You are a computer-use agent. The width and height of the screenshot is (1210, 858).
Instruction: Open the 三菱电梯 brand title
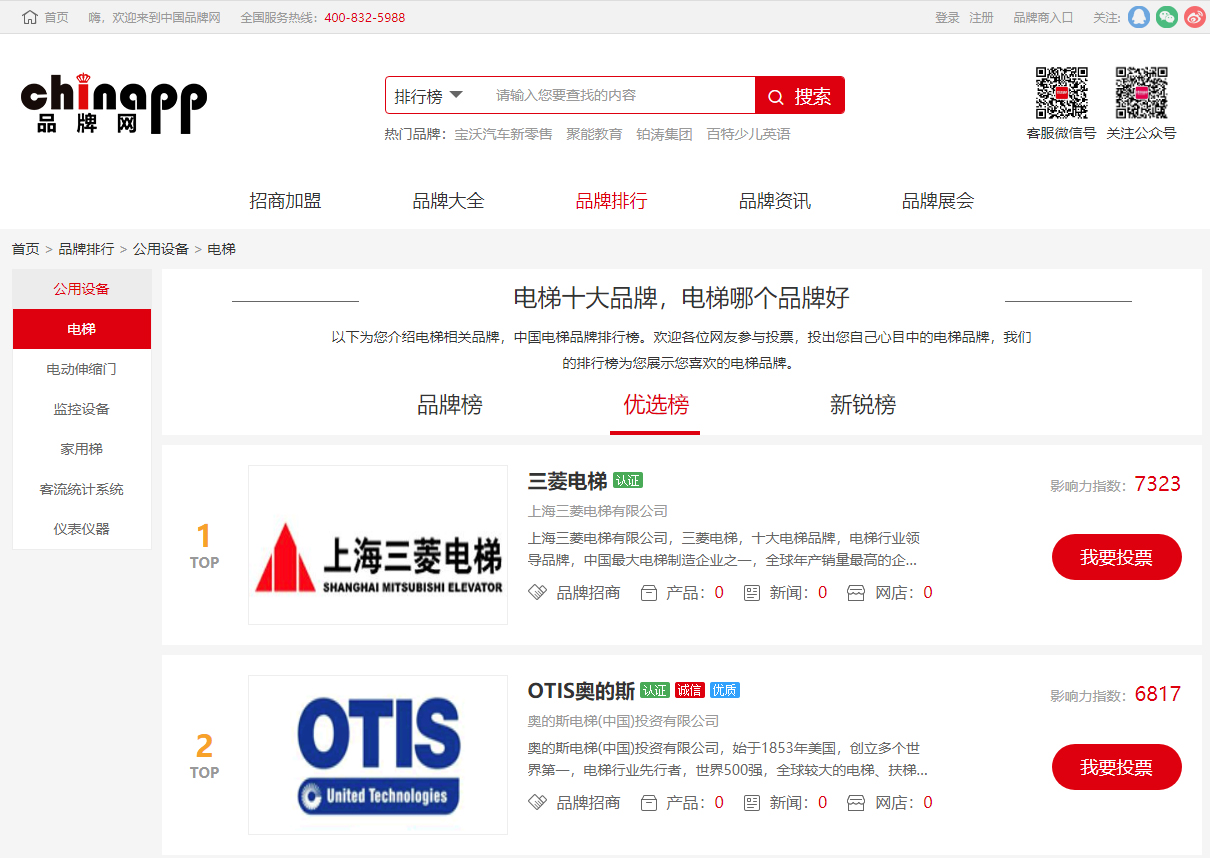click(x=567, y=482)
